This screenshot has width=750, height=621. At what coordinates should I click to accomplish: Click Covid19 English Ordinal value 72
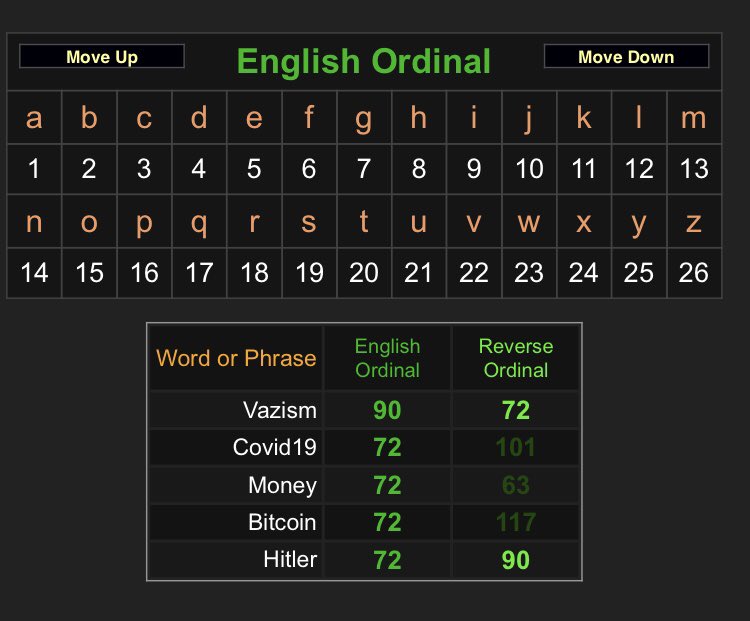tap(387, 447)
